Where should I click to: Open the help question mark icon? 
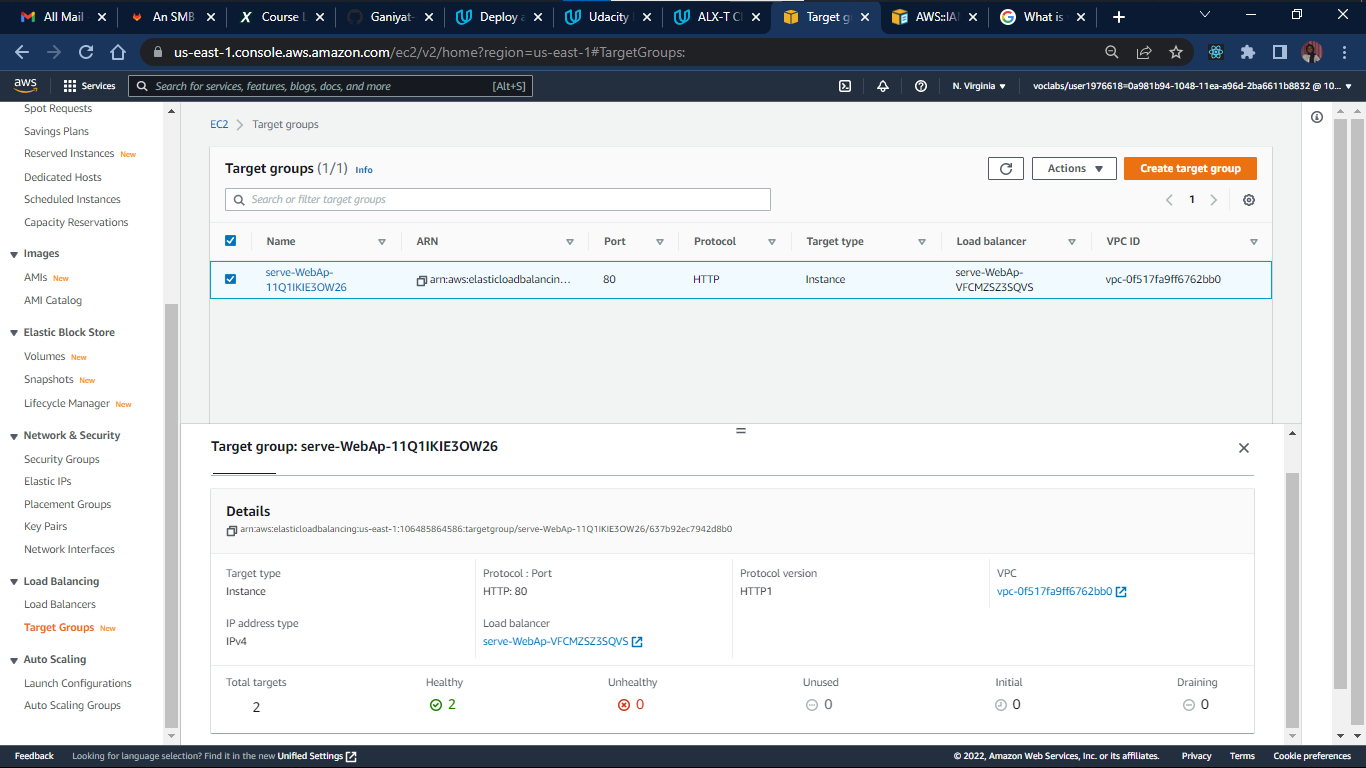(921, 86)
